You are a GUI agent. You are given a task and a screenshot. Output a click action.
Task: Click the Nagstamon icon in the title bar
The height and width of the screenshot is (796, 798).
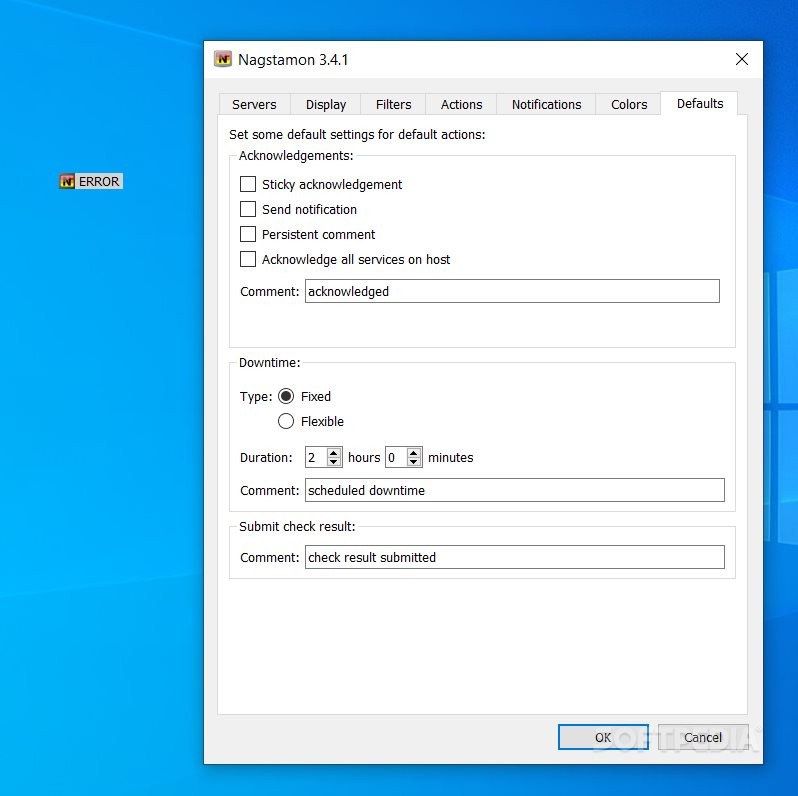tap(223, 60)
